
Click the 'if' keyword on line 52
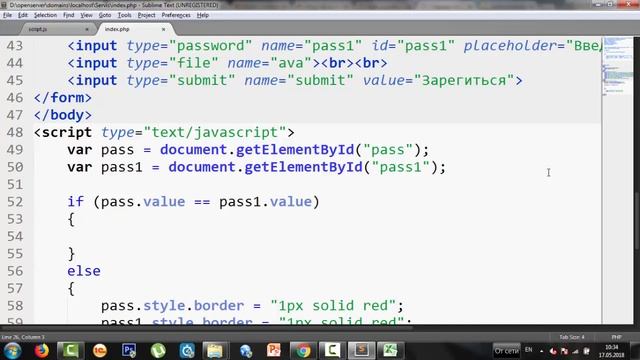(x=76, y=202)
